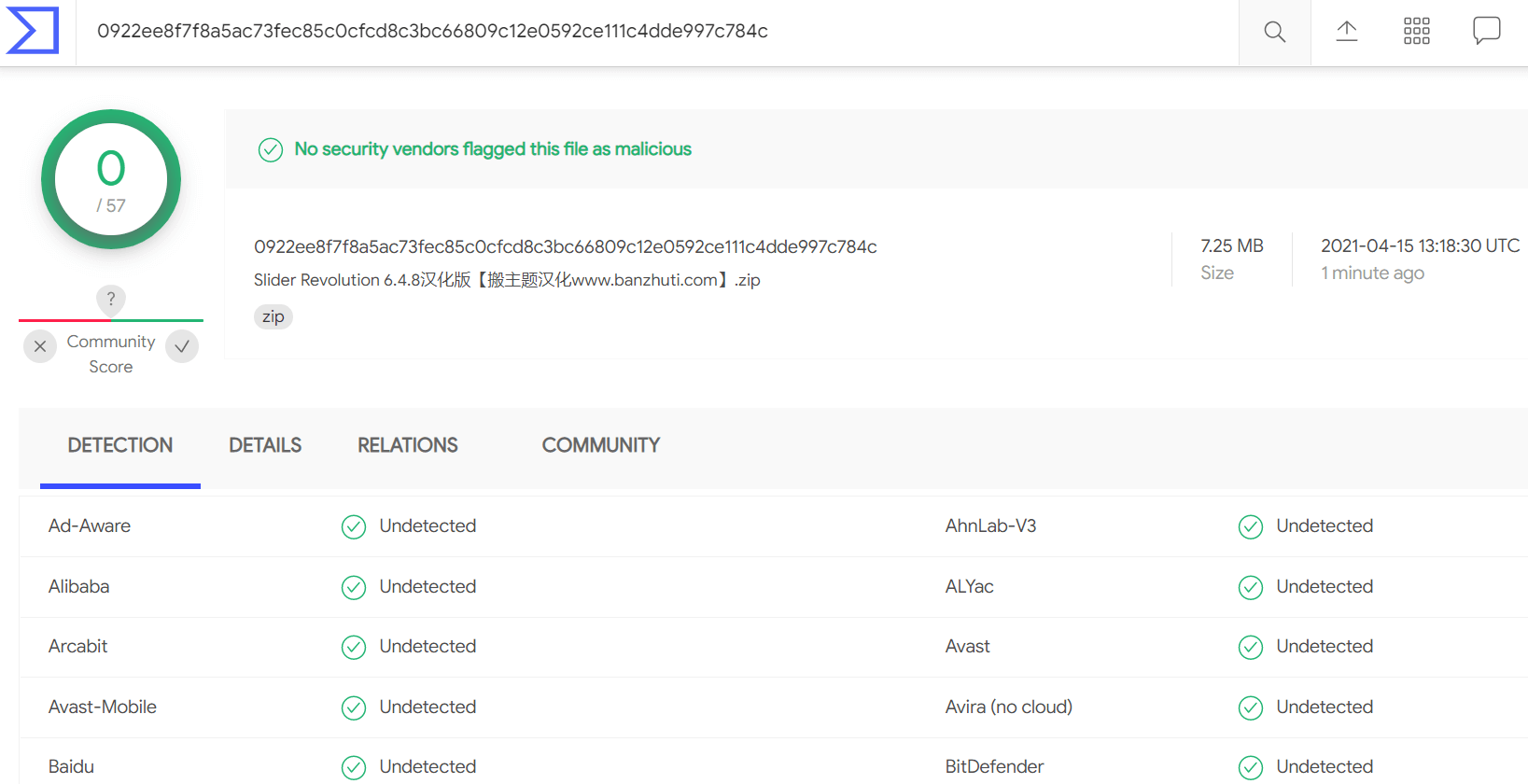Click the community score question mark icon
Screen dimensions: 1528x784
pos(111,299)
